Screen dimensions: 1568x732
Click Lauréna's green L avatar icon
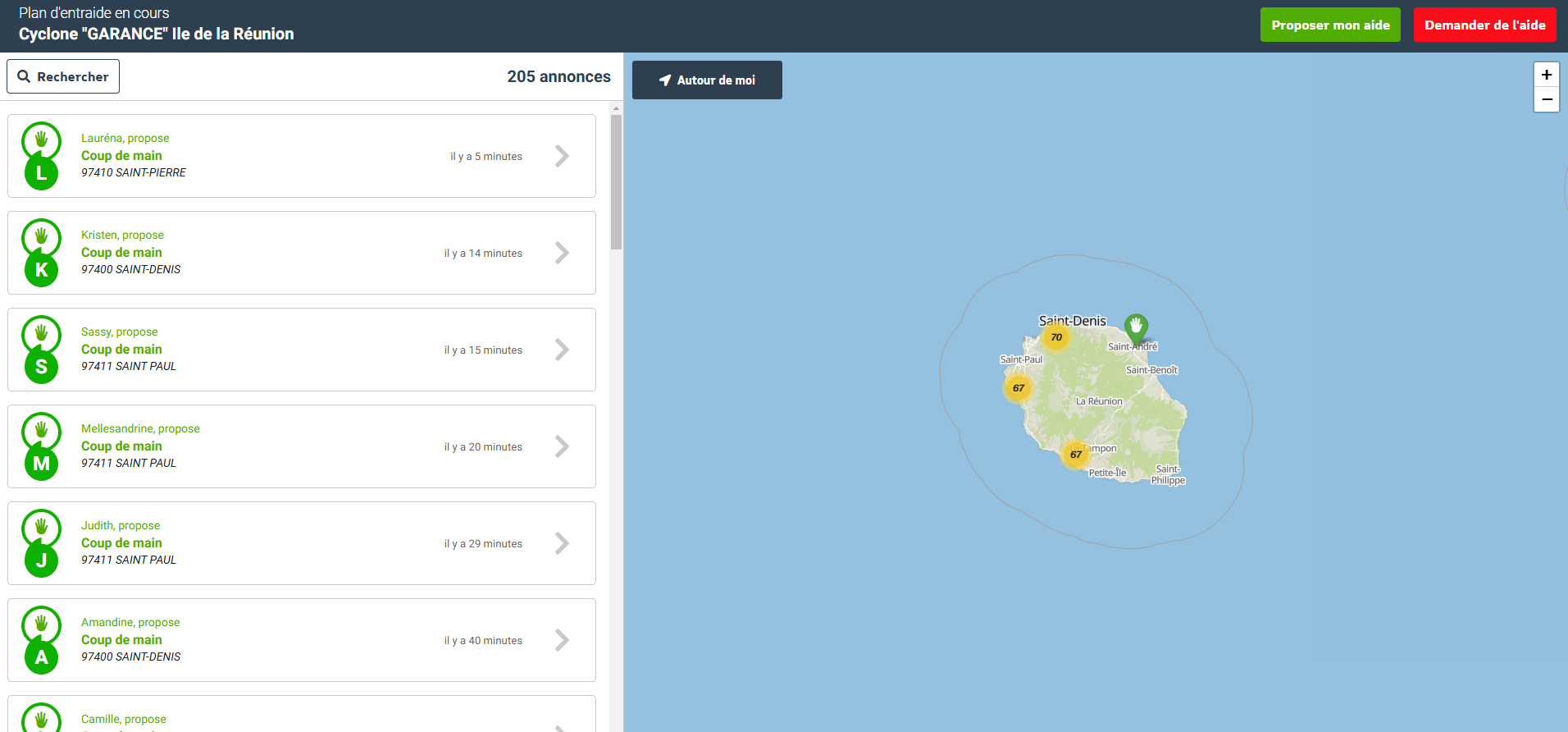(41, 173)
